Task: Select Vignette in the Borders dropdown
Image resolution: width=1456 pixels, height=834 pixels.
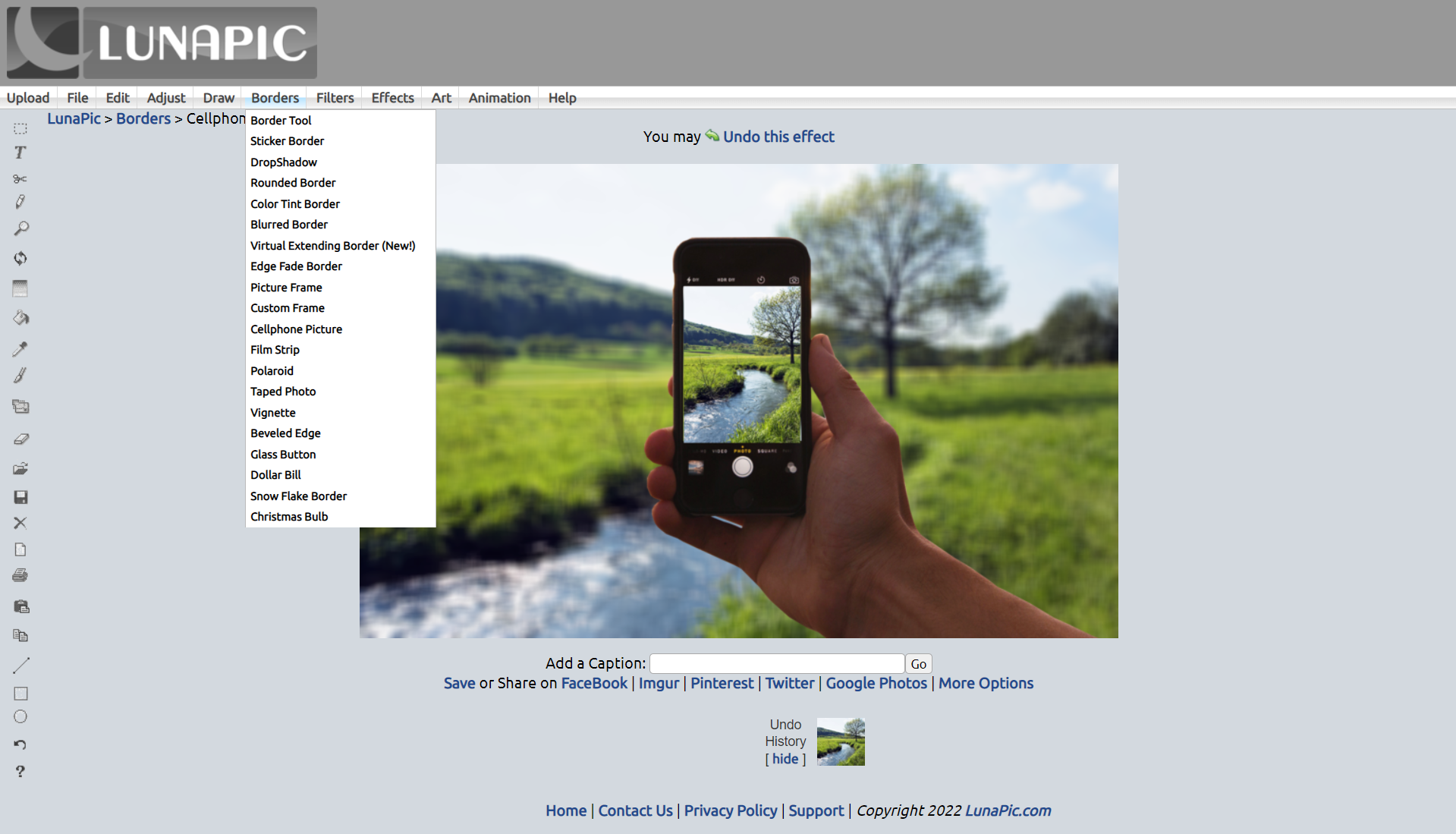Action: tap(273, 413)
